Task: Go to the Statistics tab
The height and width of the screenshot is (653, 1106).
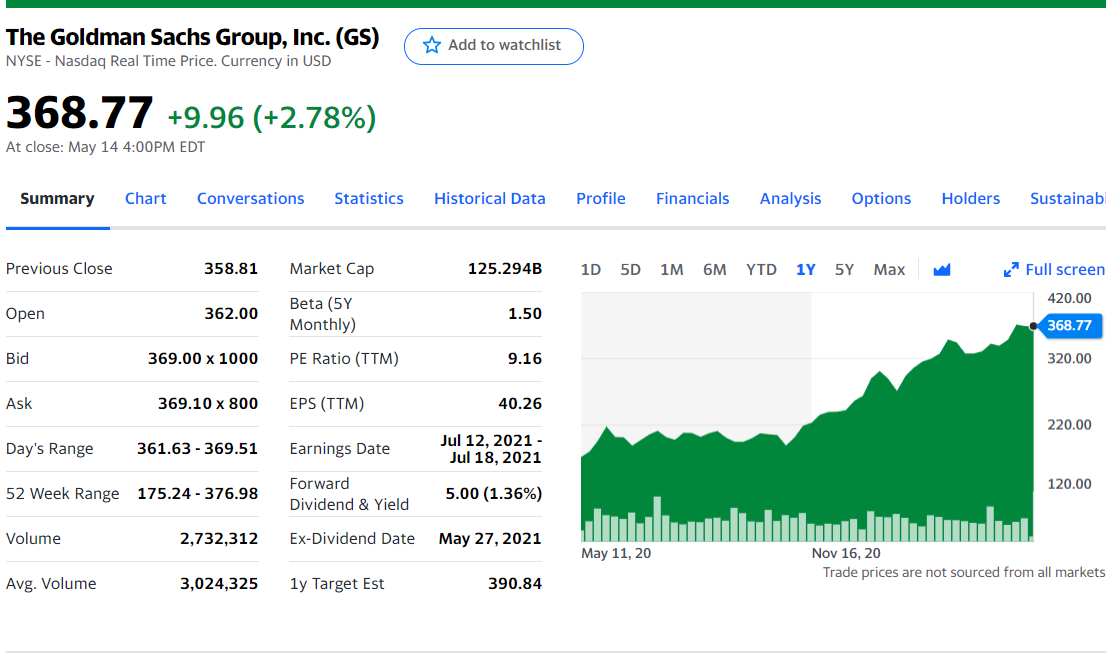Action: [x=369, y=198]
